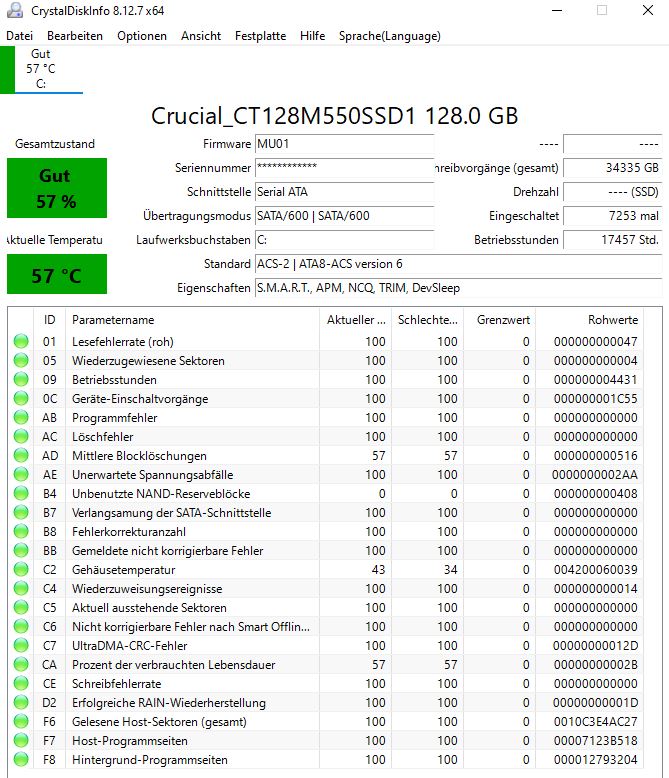Click the status icon for Unbenutzte NAND-Reserveblöcke

click(x=21, y=494)
